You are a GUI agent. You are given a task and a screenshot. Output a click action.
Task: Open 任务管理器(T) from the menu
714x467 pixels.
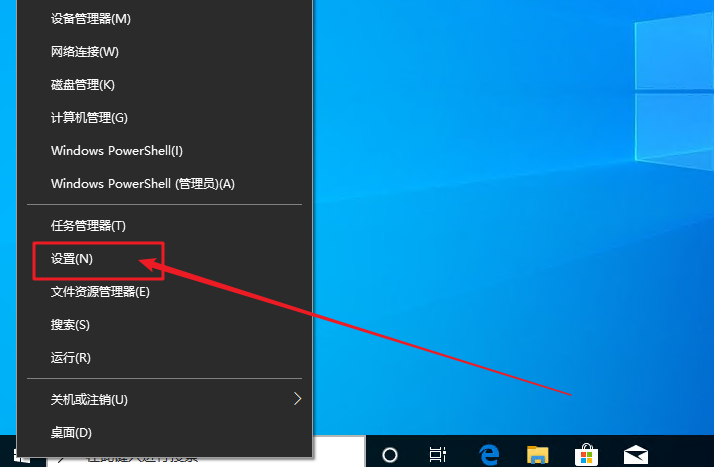pyautogui.click(x=88, y=226)
